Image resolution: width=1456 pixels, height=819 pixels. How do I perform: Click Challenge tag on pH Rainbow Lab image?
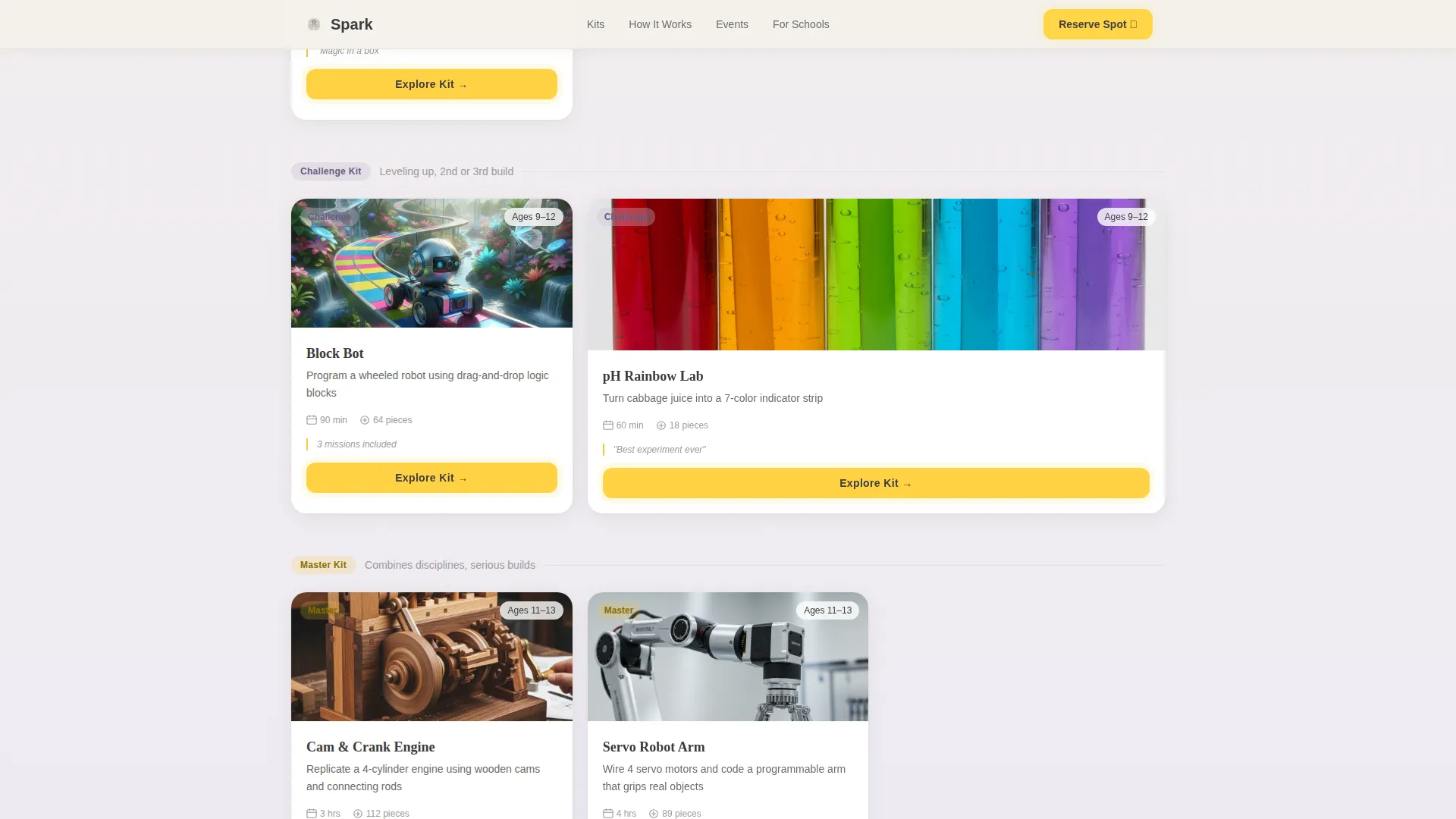[626, 217]
